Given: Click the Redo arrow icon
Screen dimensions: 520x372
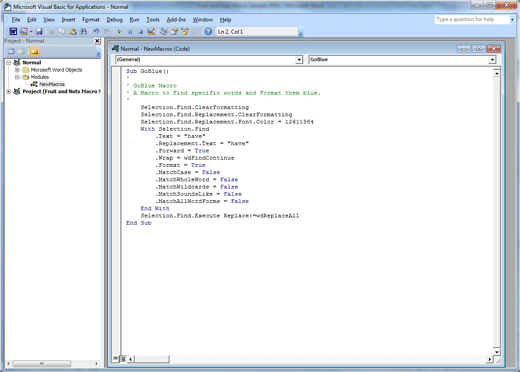Looking at the screenshot, I should [x=107, y=32].
